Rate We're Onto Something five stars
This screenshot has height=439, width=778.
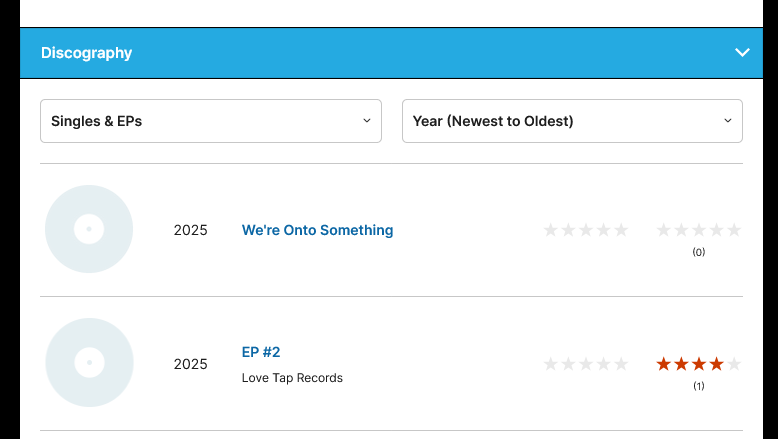621,230
